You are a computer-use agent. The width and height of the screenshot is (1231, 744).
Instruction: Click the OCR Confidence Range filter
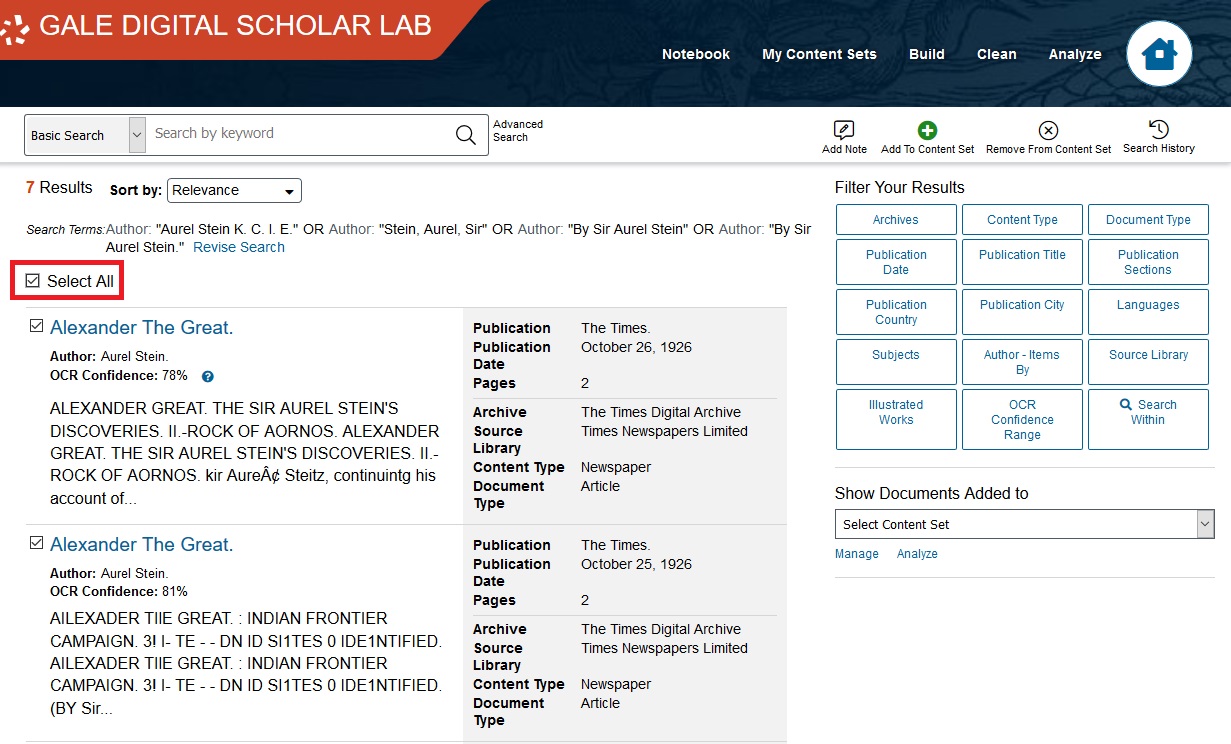(1021, 419)
